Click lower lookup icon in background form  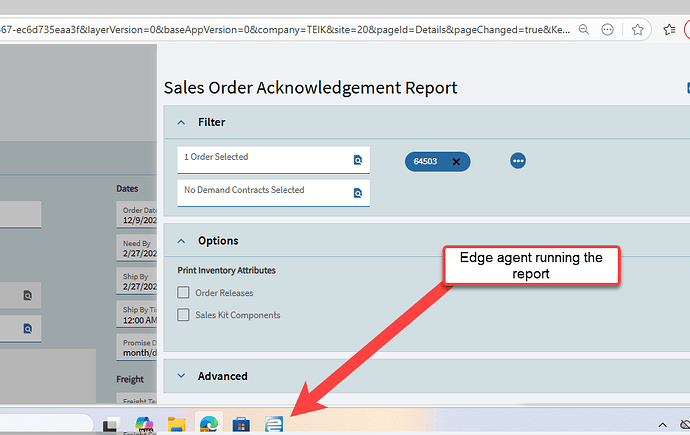click(27, 328)
